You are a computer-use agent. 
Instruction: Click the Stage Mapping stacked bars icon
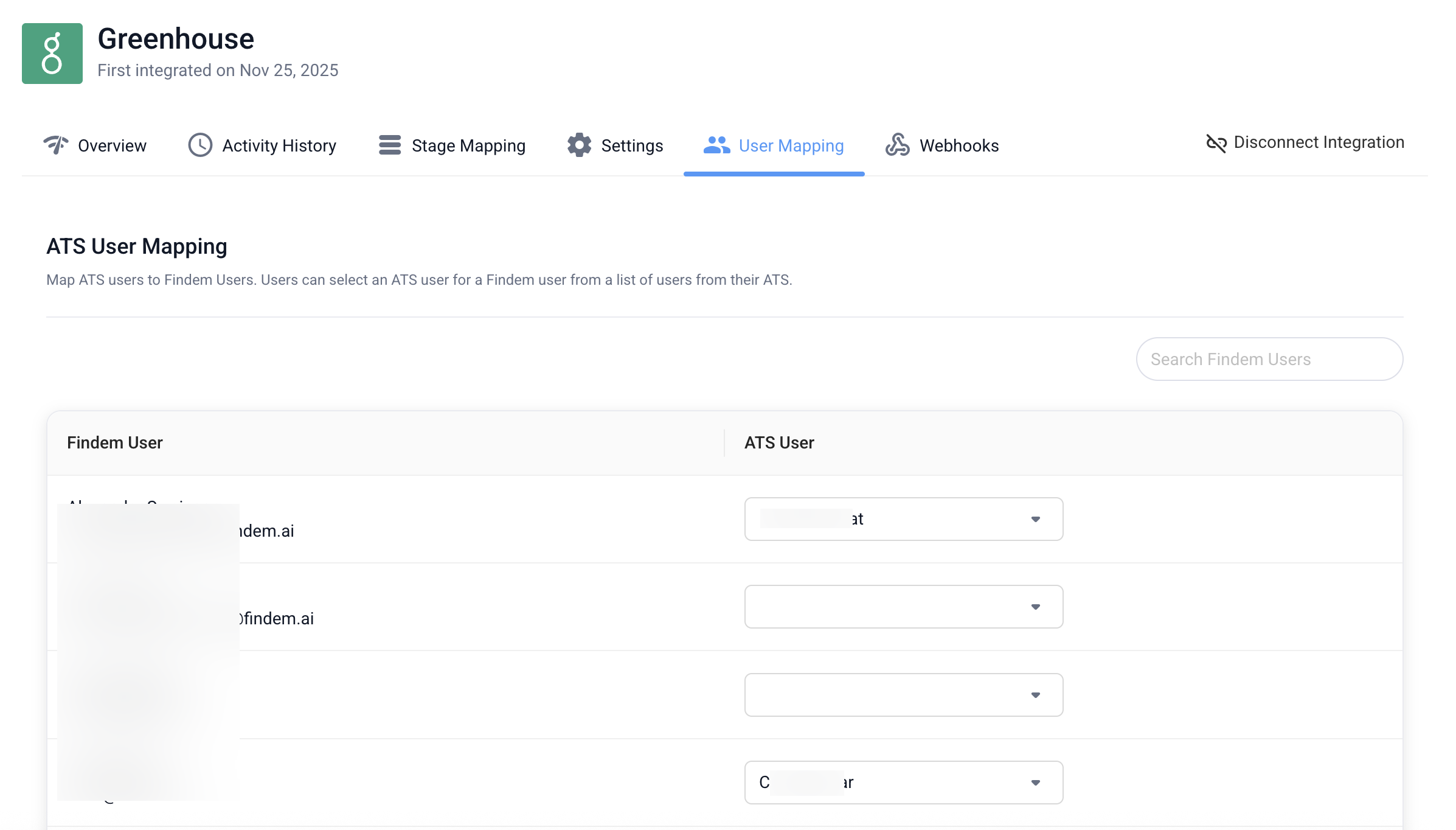(390, 145)
